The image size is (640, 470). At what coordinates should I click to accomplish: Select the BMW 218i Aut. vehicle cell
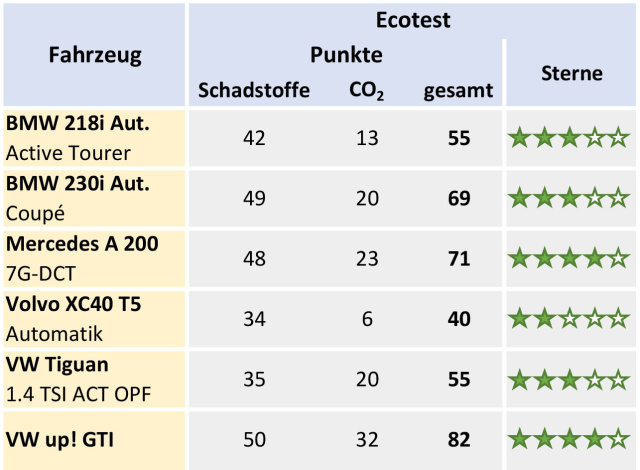point(94,138)
